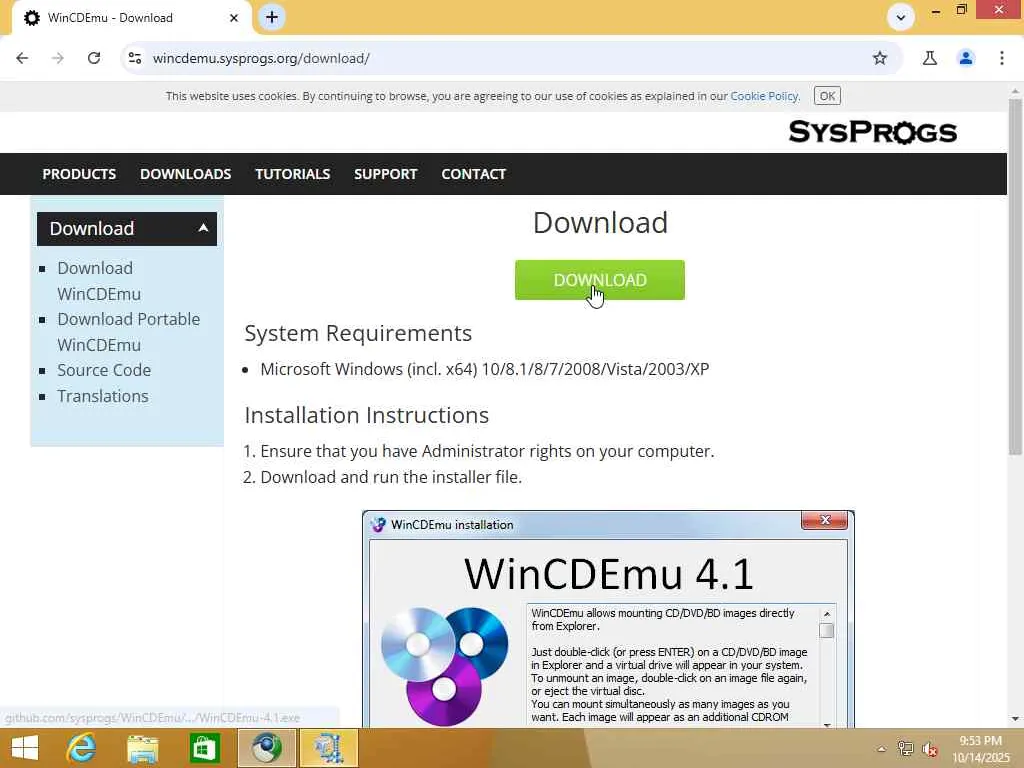Screen dimensions: 1024x768
Task: Open the Download Portable WinCDEmu link
Action: pos(128,332)
